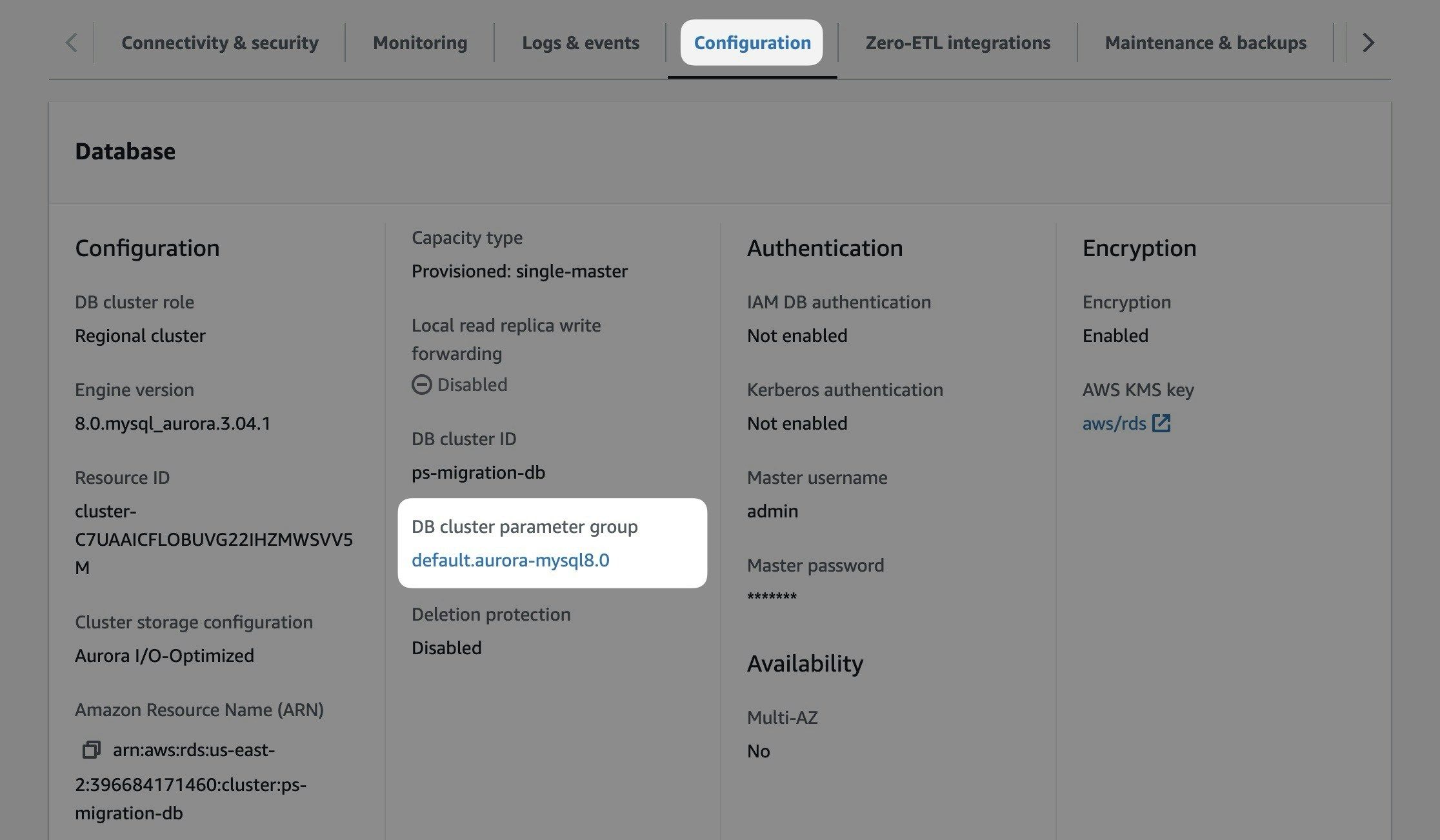Select the ps-migration-db cluster ID text
This screenshot has height=840, width=1440.
click(x=478, y=472)
